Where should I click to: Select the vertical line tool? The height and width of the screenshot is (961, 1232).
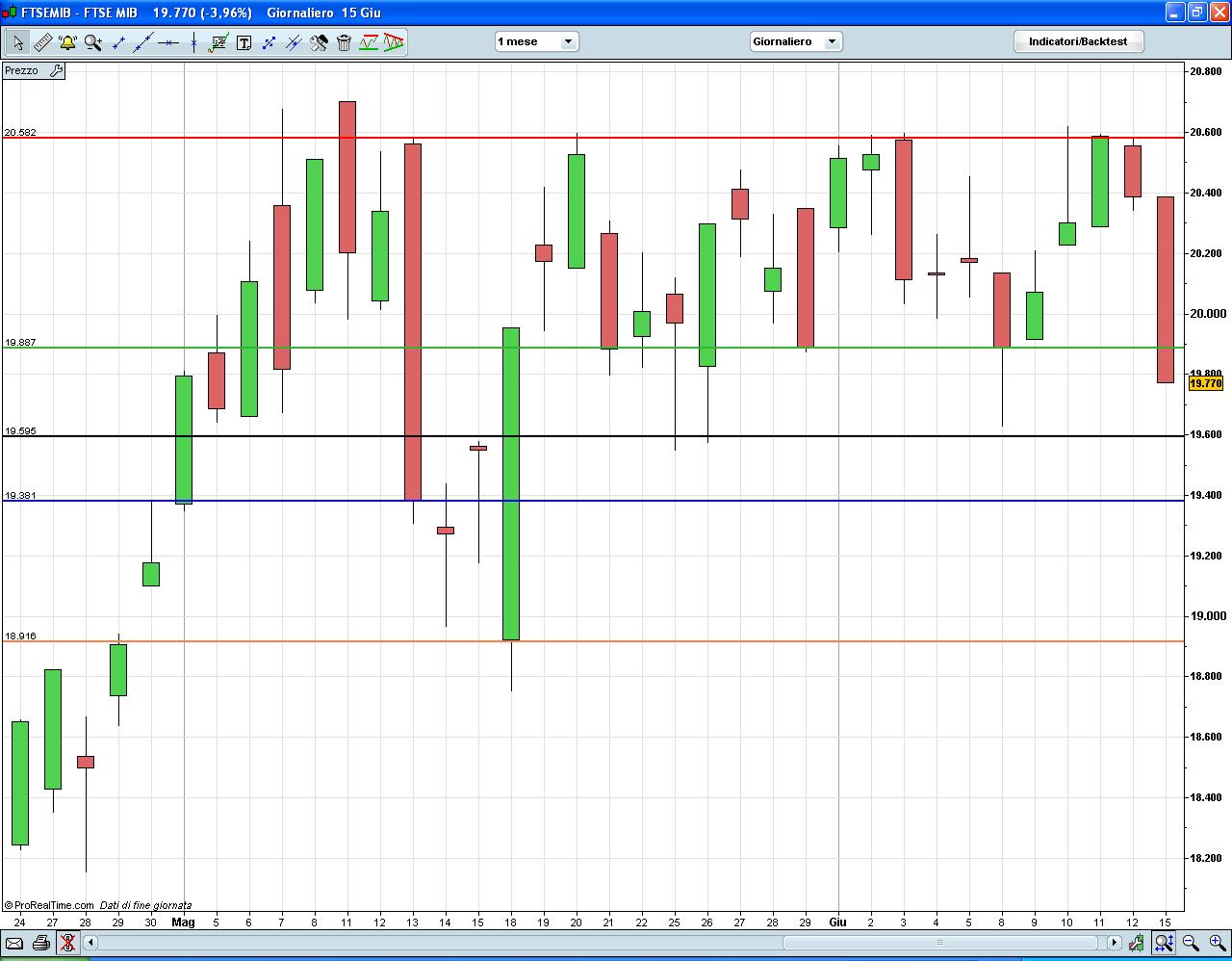click(193, 42)
